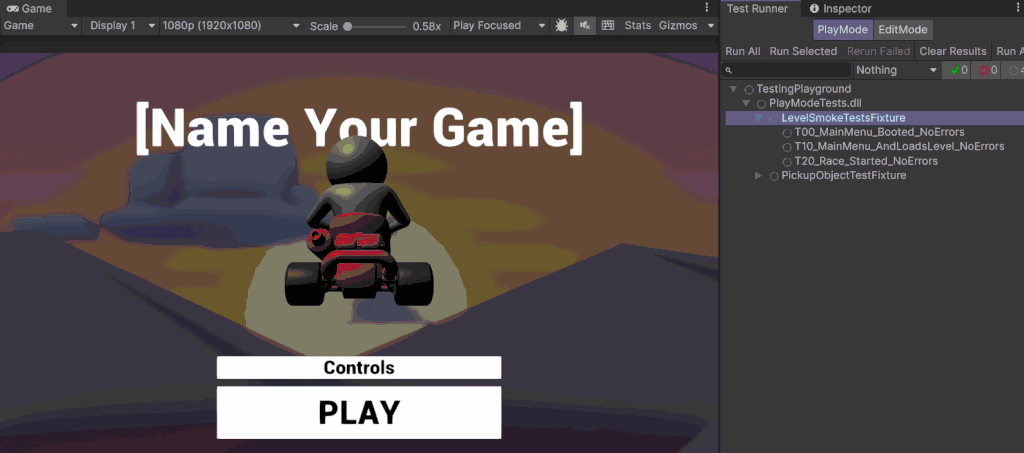Select the LevelSmokeTestsFixture row
Image resolution: width=1024 pixels, height=453 pixels.
875,118
